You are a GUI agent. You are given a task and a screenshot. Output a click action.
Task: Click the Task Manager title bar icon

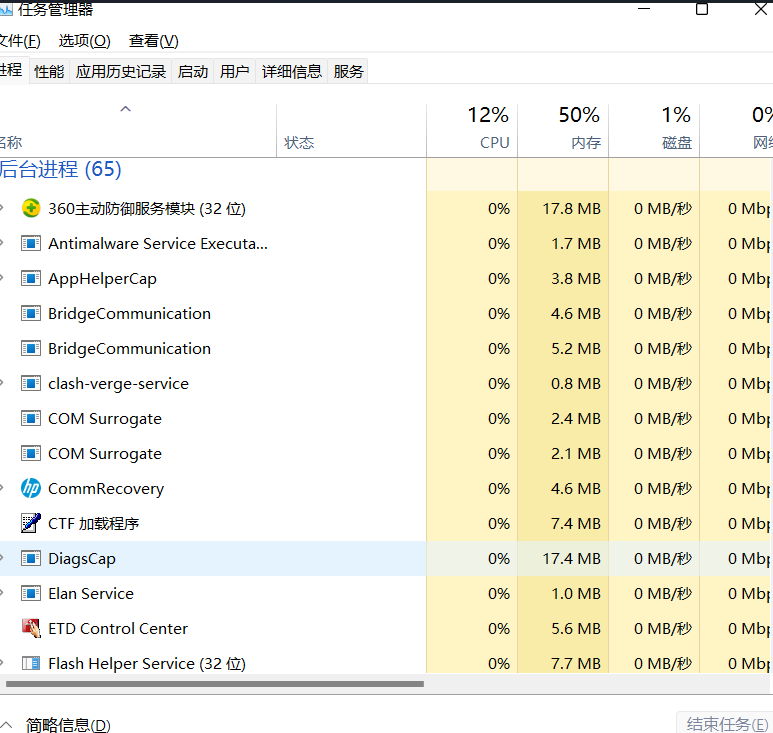tap(6, 9)
